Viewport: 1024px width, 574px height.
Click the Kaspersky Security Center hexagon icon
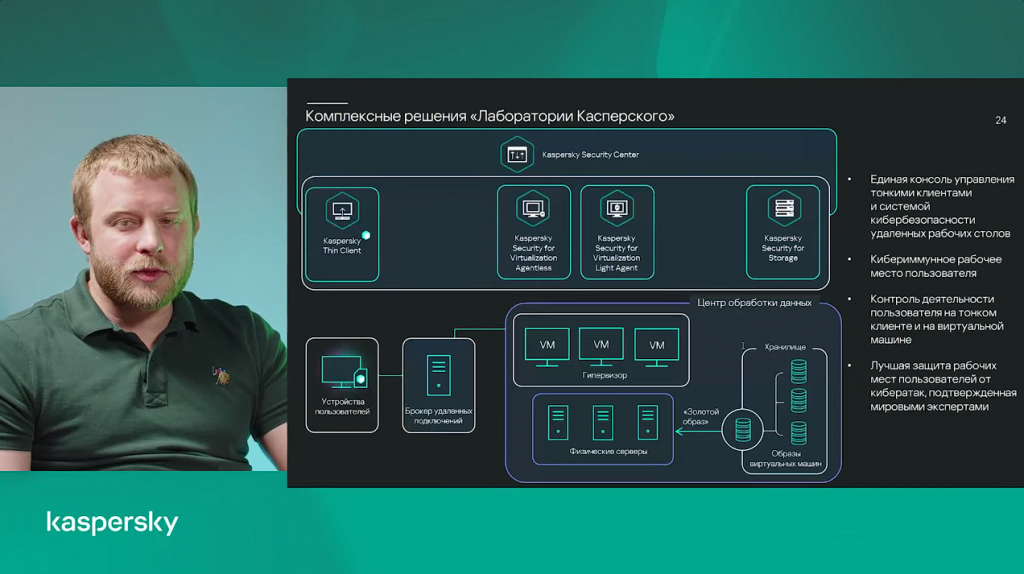517,155
